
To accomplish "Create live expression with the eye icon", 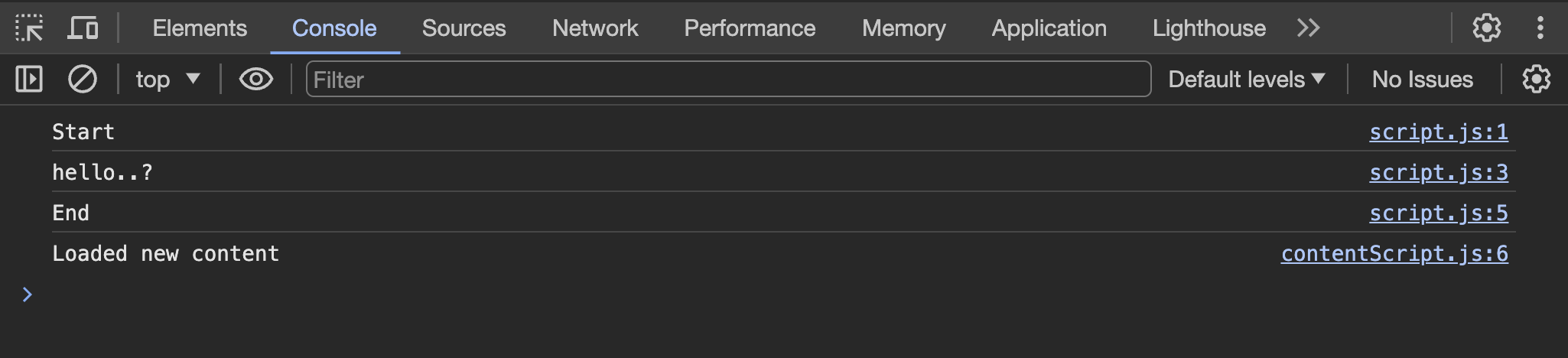I will point(256,79).
